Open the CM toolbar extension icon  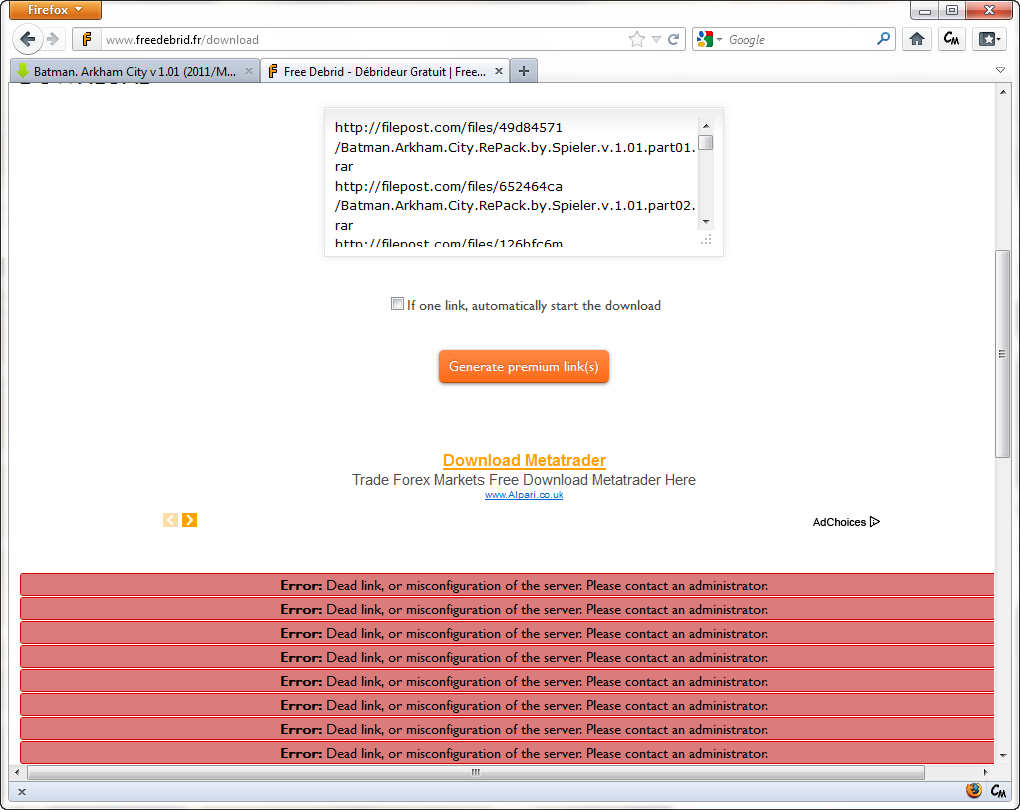tap(951, 40)
